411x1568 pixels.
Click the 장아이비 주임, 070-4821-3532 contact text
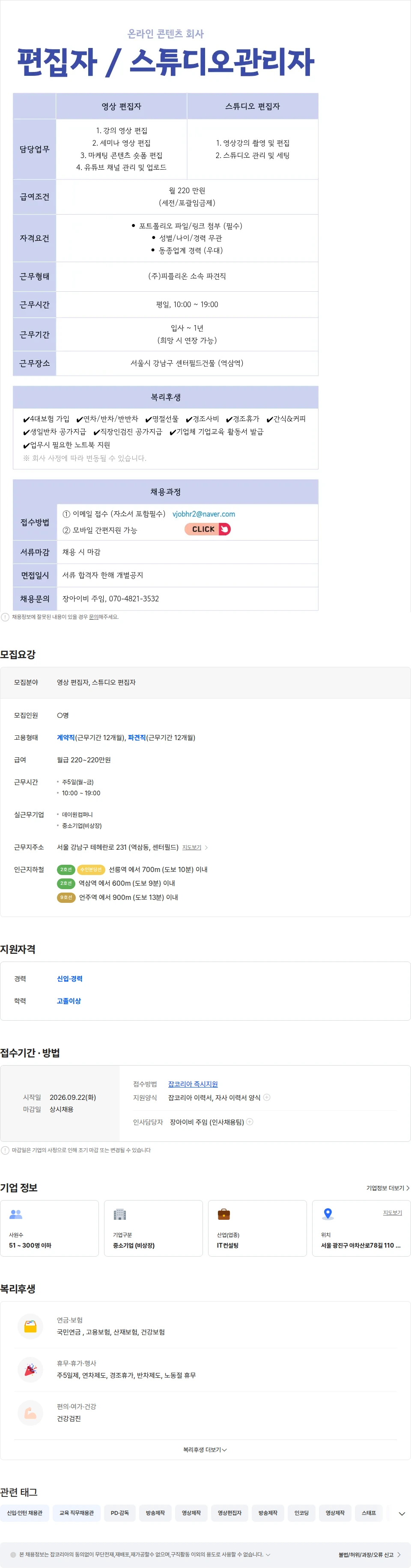[x=110, y=598]
